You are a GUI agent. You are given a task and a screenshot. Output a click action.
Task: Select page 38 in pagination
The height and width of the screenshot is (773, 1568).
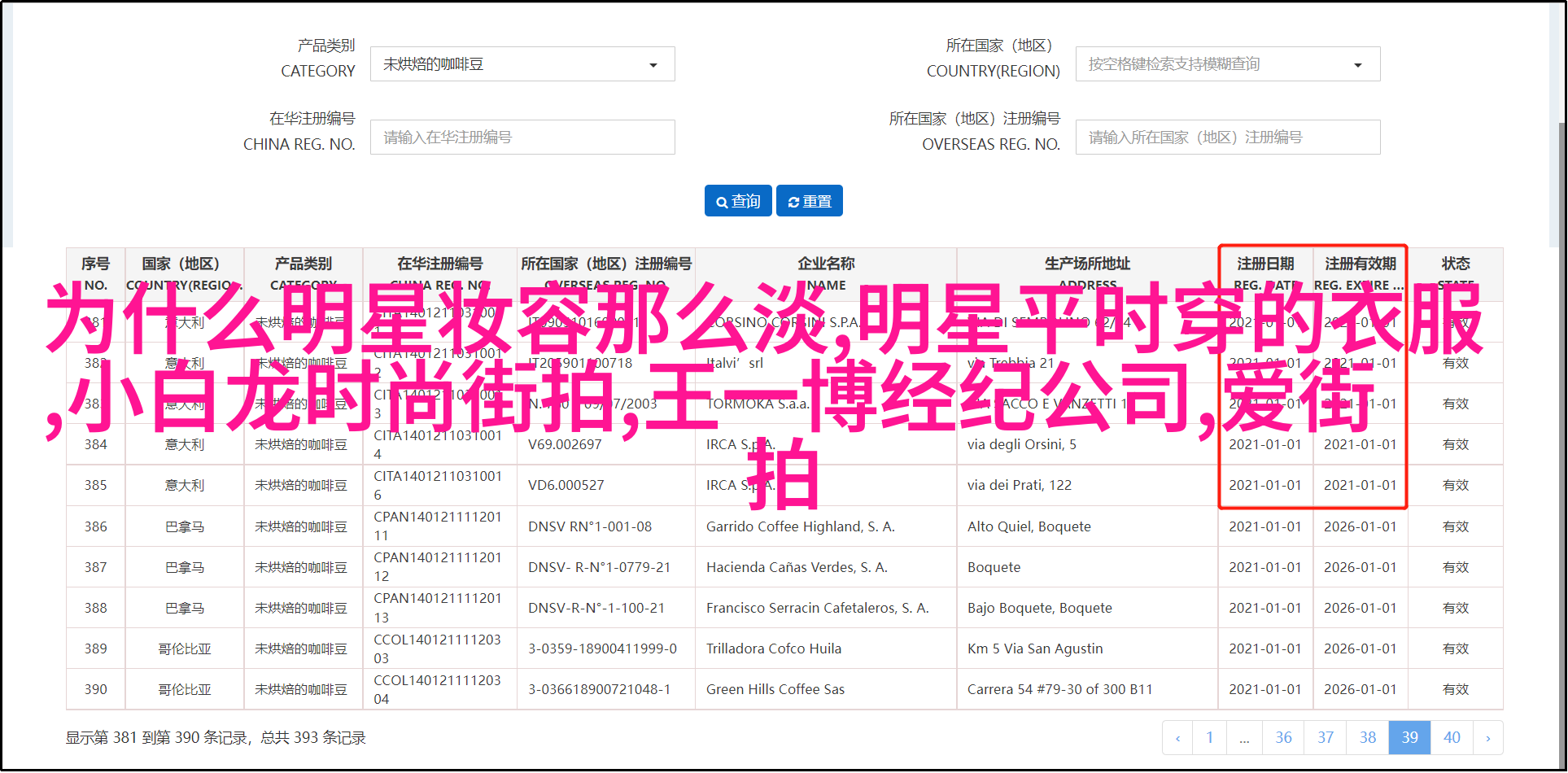click(x=1368, y=738)
